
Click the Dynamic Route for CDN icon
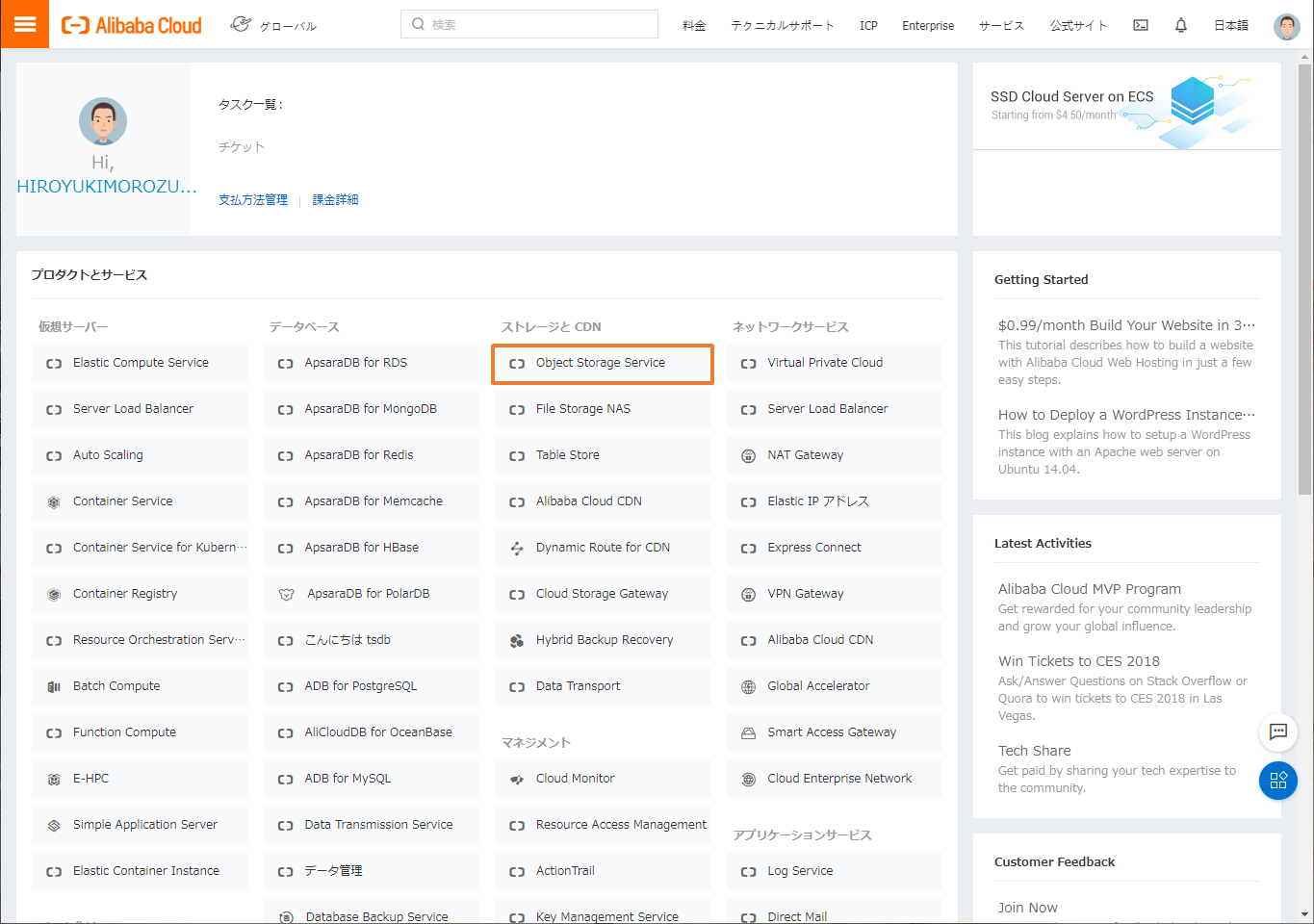(x=517, y=548)
